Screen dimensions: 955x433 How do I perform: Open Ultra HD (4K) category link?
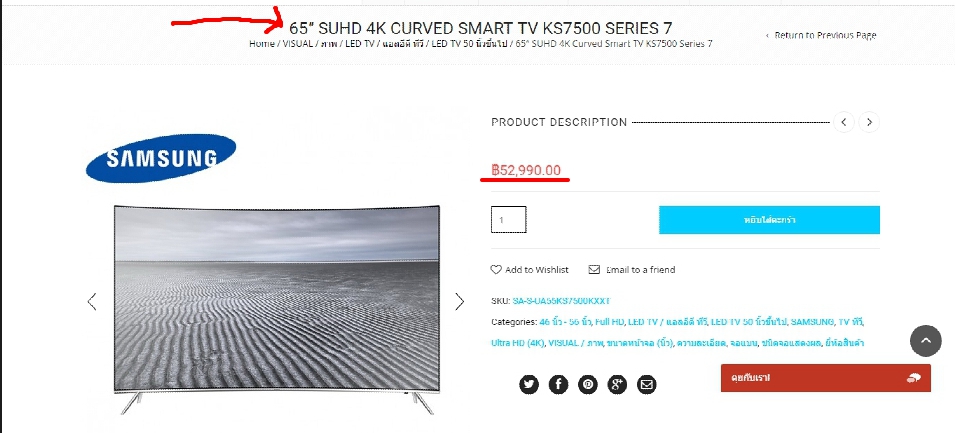pyautogui.click(x=517, y=343)
